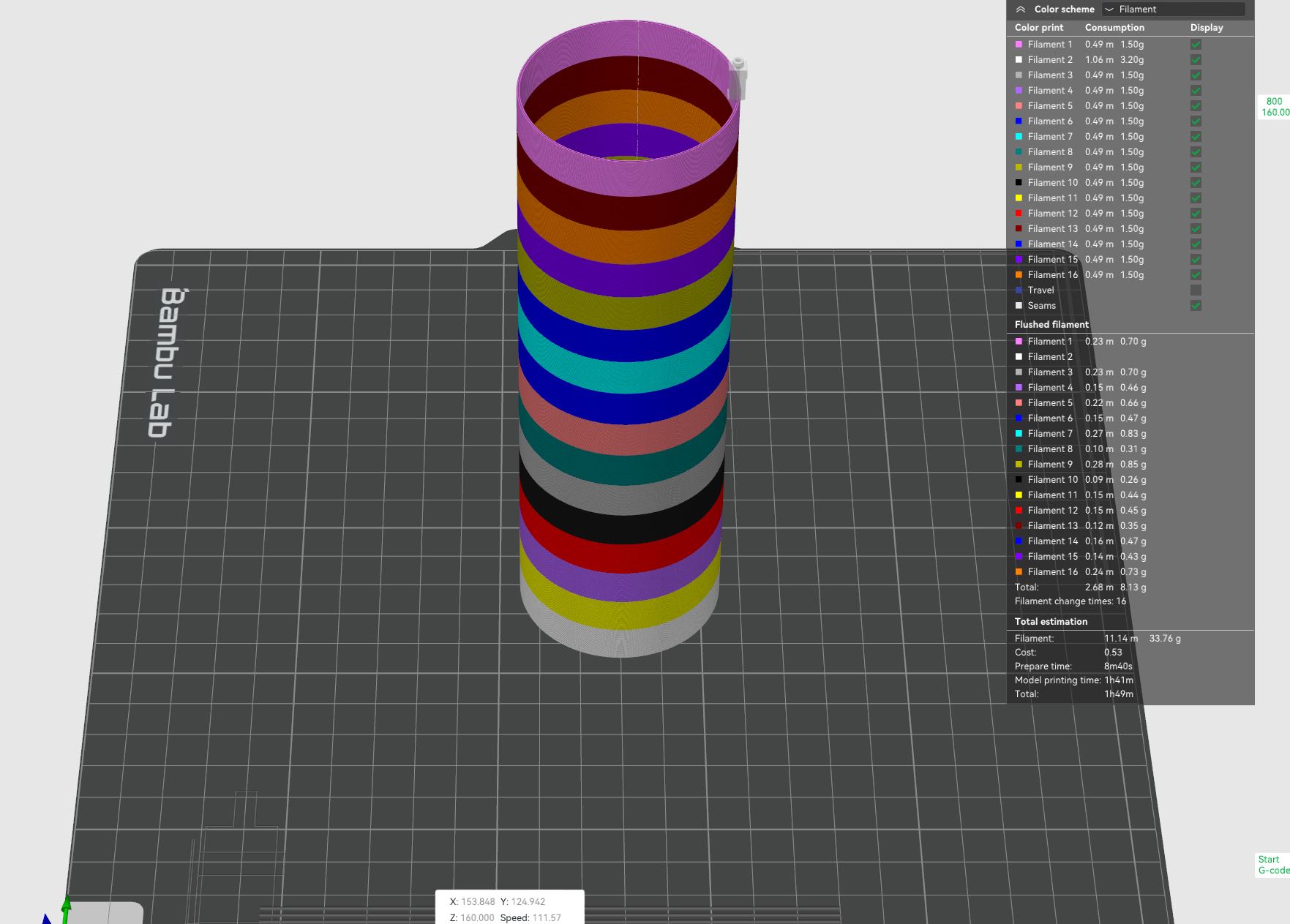The height and width of the screenshot is (924, 1290).
Task: Click the Cost value 0.53
Action: (x=1113, y=653)
